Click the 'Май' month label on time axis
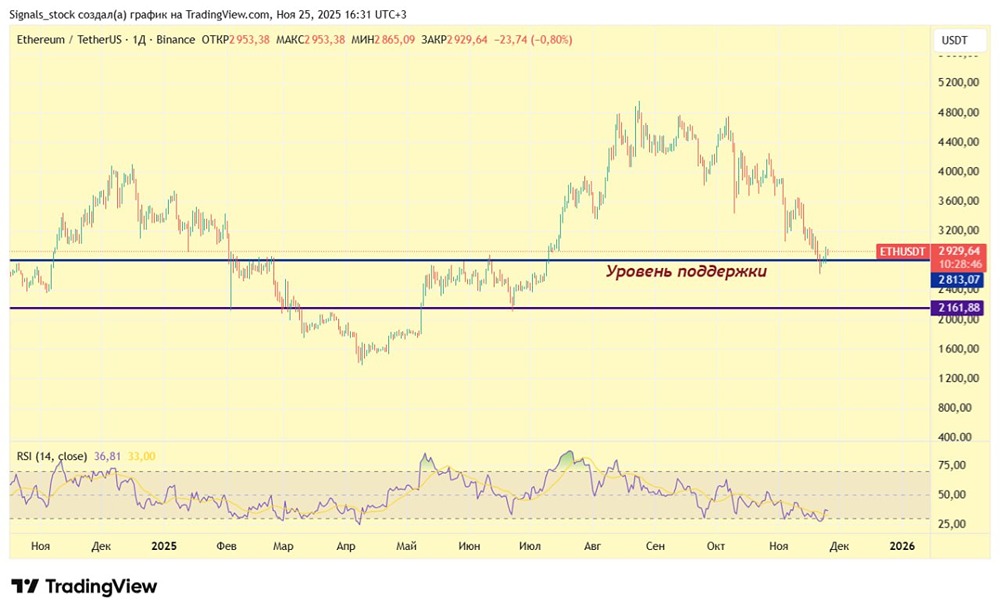Viewport: 1000px width, 614px height. point(406,546)
